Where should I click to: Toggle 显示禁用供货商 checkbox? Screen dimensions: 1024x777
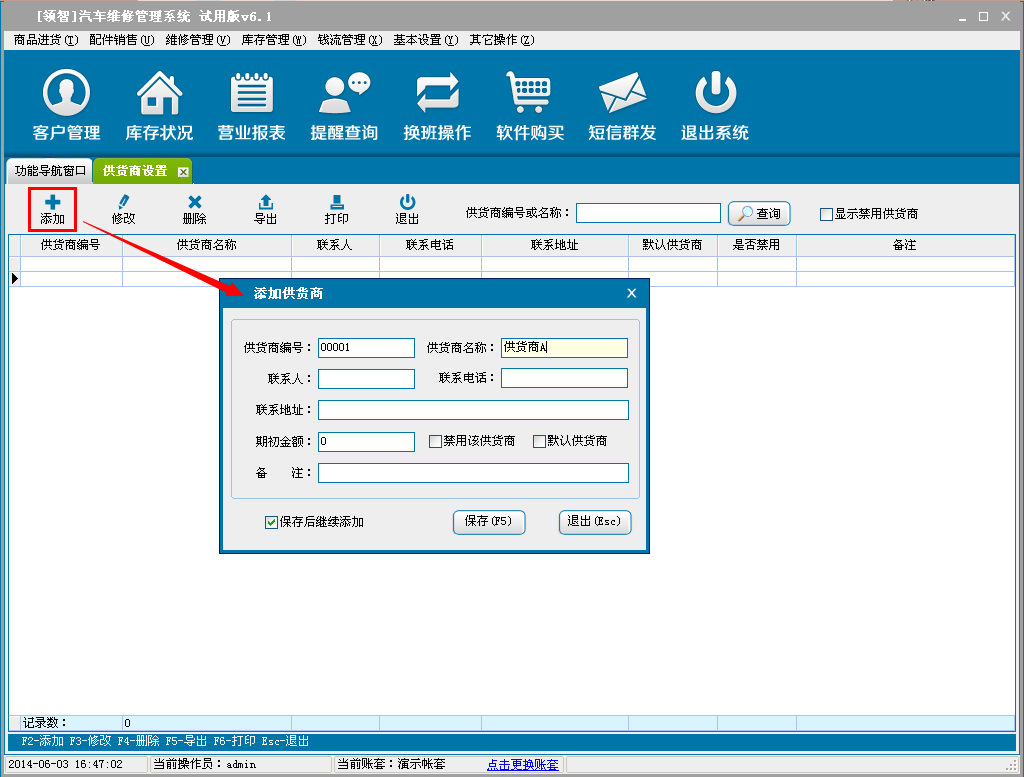[x=826, y=214]
